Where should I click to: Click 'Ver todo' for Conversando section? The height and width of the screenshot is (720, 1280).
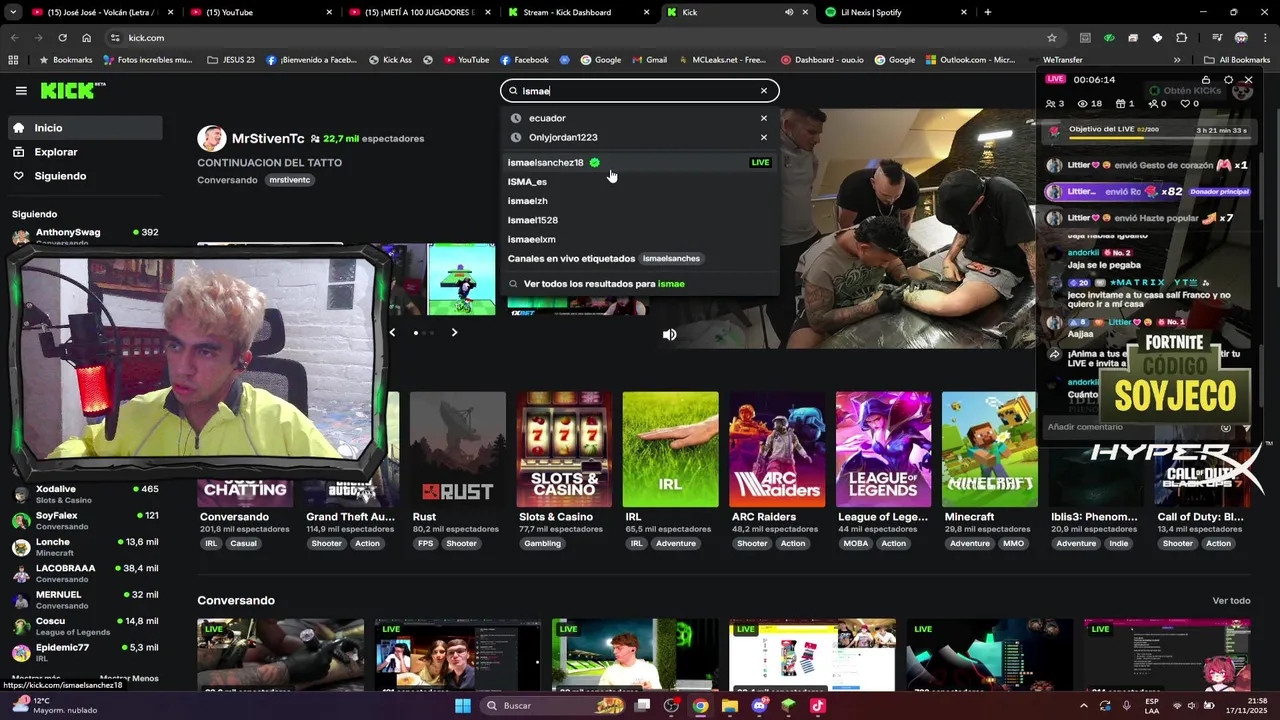pyautogui.click(x=1231, y=600)
